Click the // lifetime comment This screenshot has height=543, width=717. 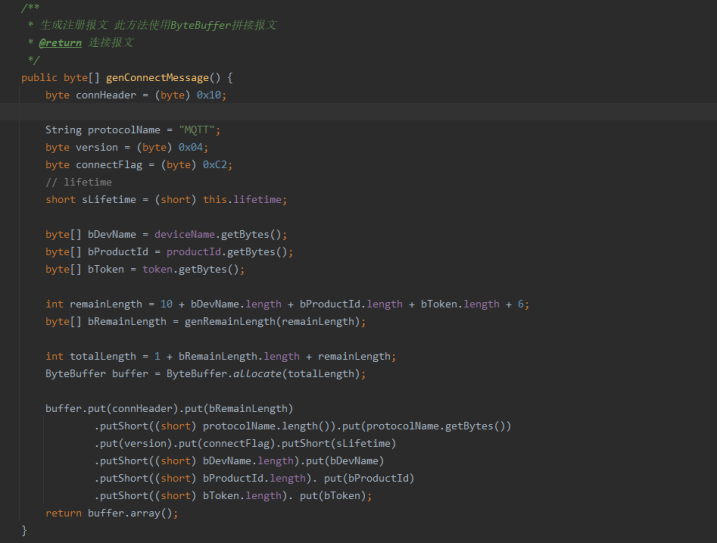point(79,182)
